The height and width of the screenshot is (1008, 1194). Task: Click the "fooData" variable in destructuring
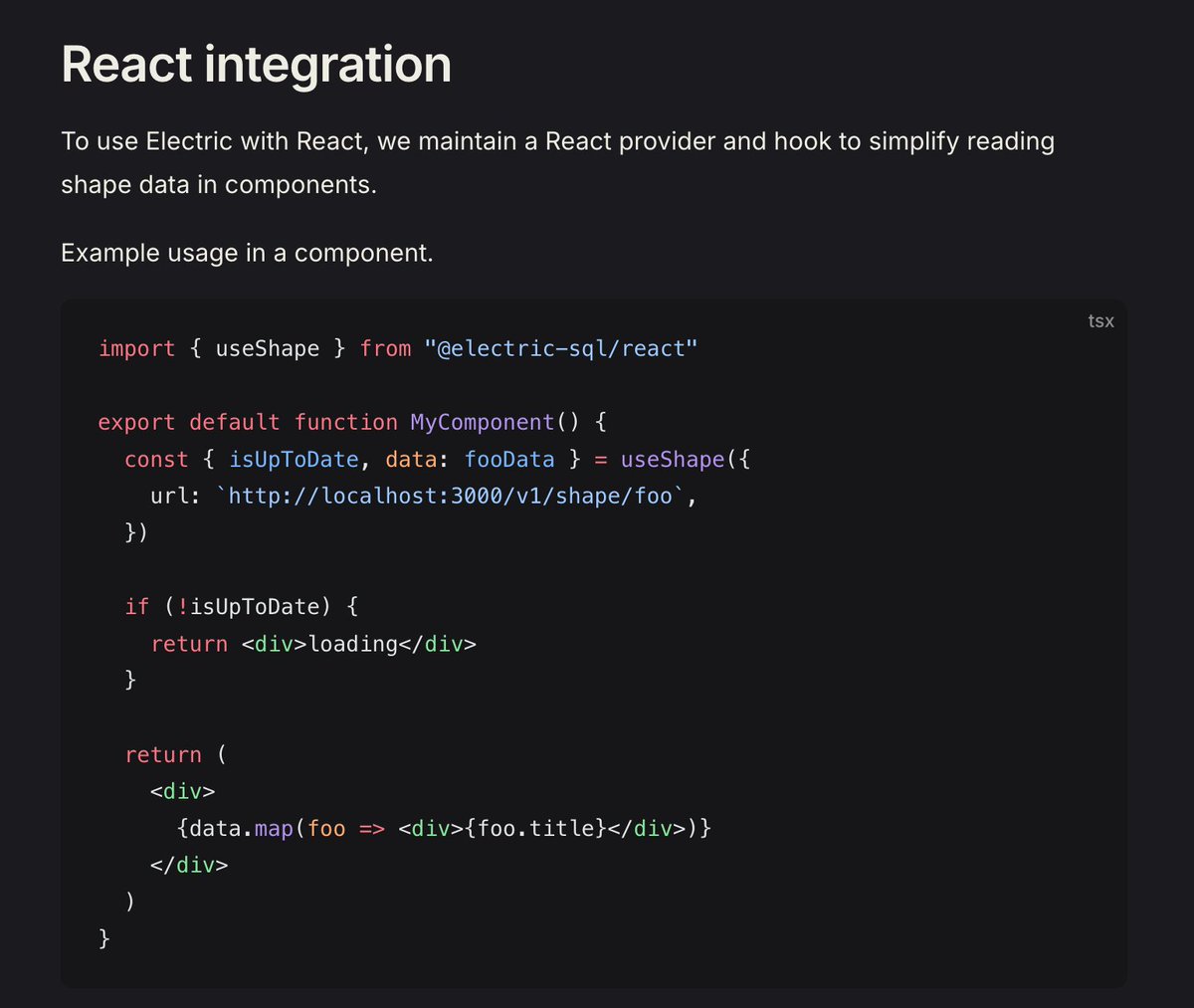pos(509,459)
